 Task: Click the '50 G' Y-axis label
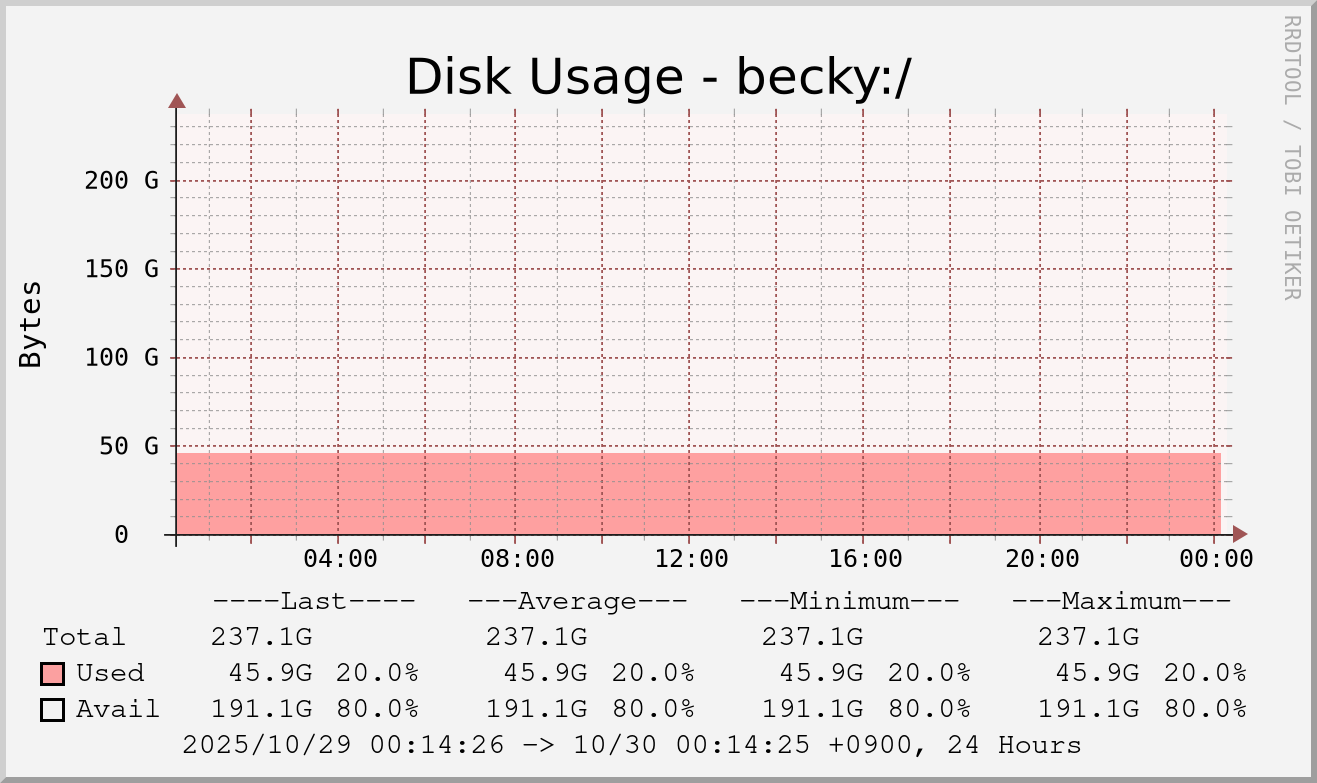tap(129, 446)
